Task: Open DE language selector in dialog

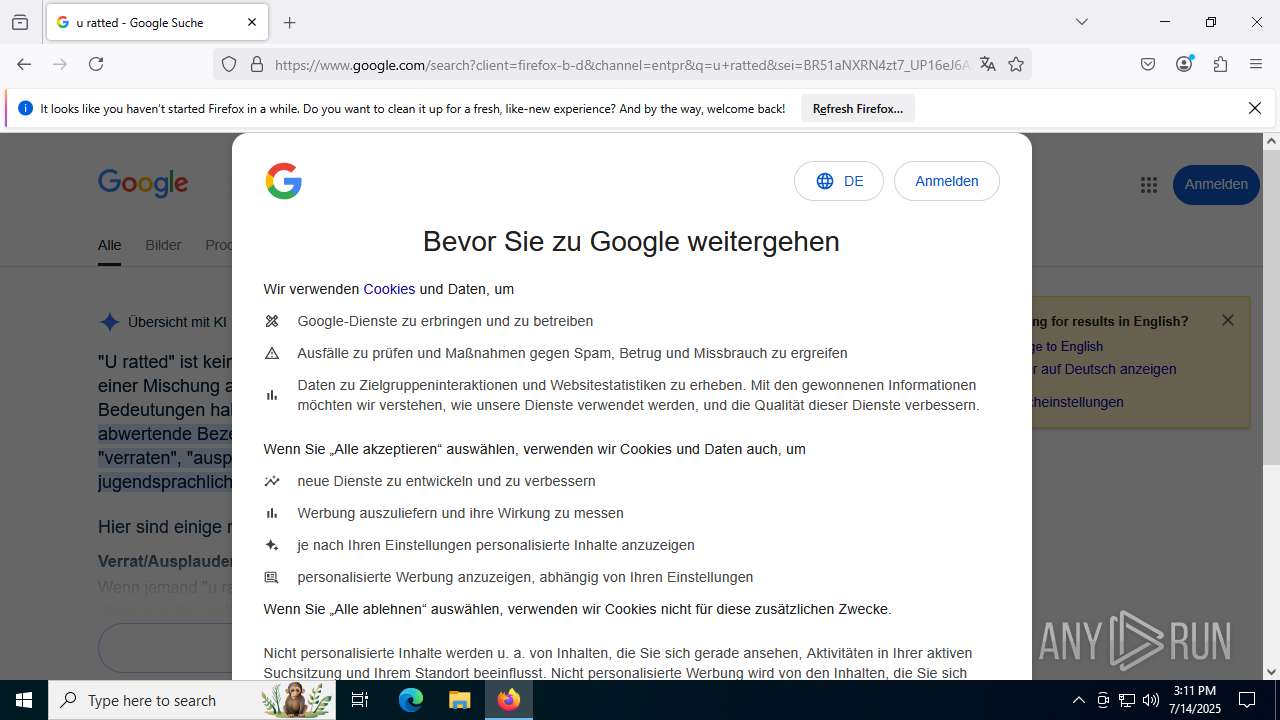Action: click(x=839, y=181)
